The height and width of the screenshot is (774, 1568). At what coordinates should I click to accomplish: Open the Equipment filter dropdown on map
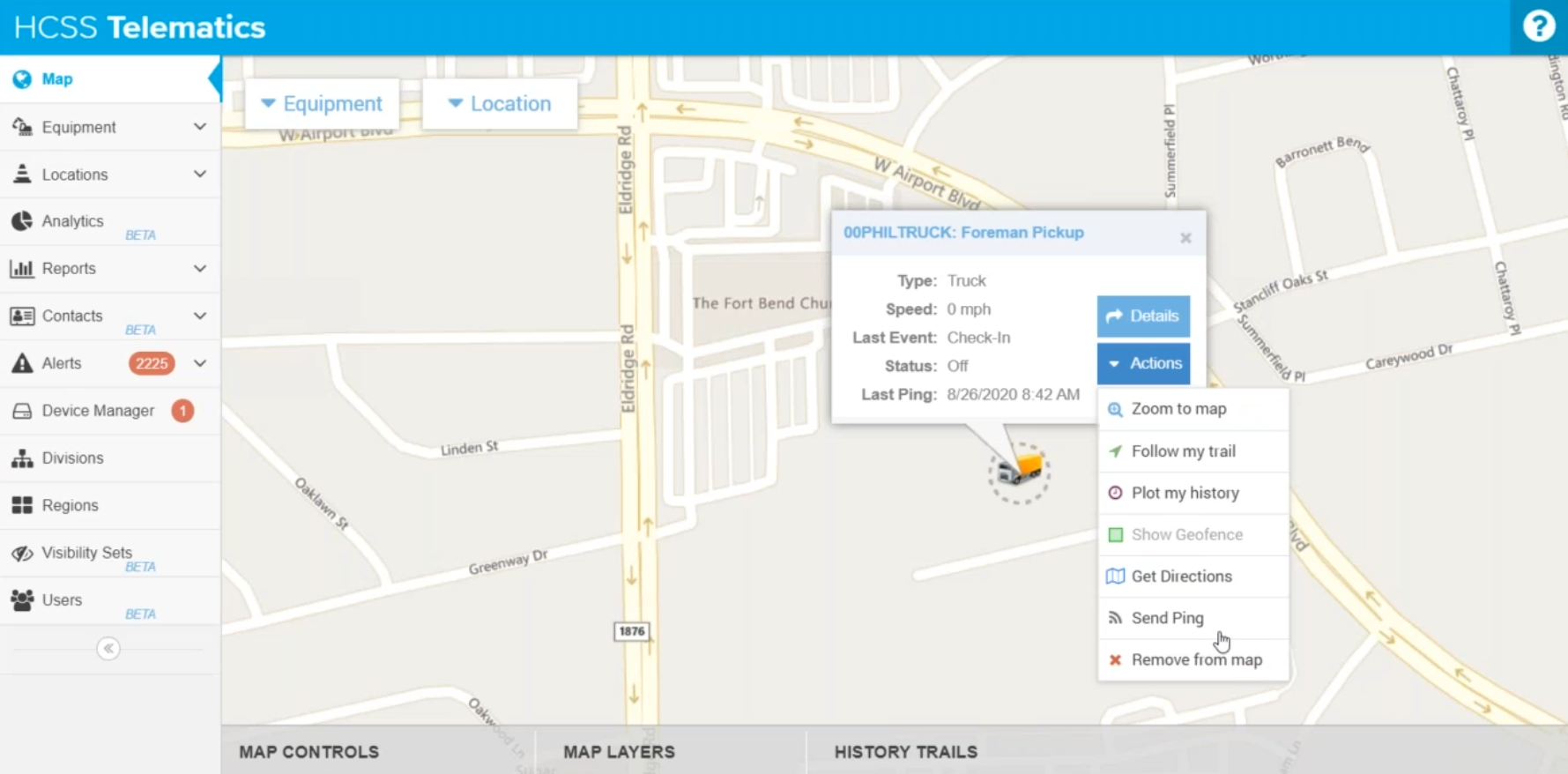322,104
